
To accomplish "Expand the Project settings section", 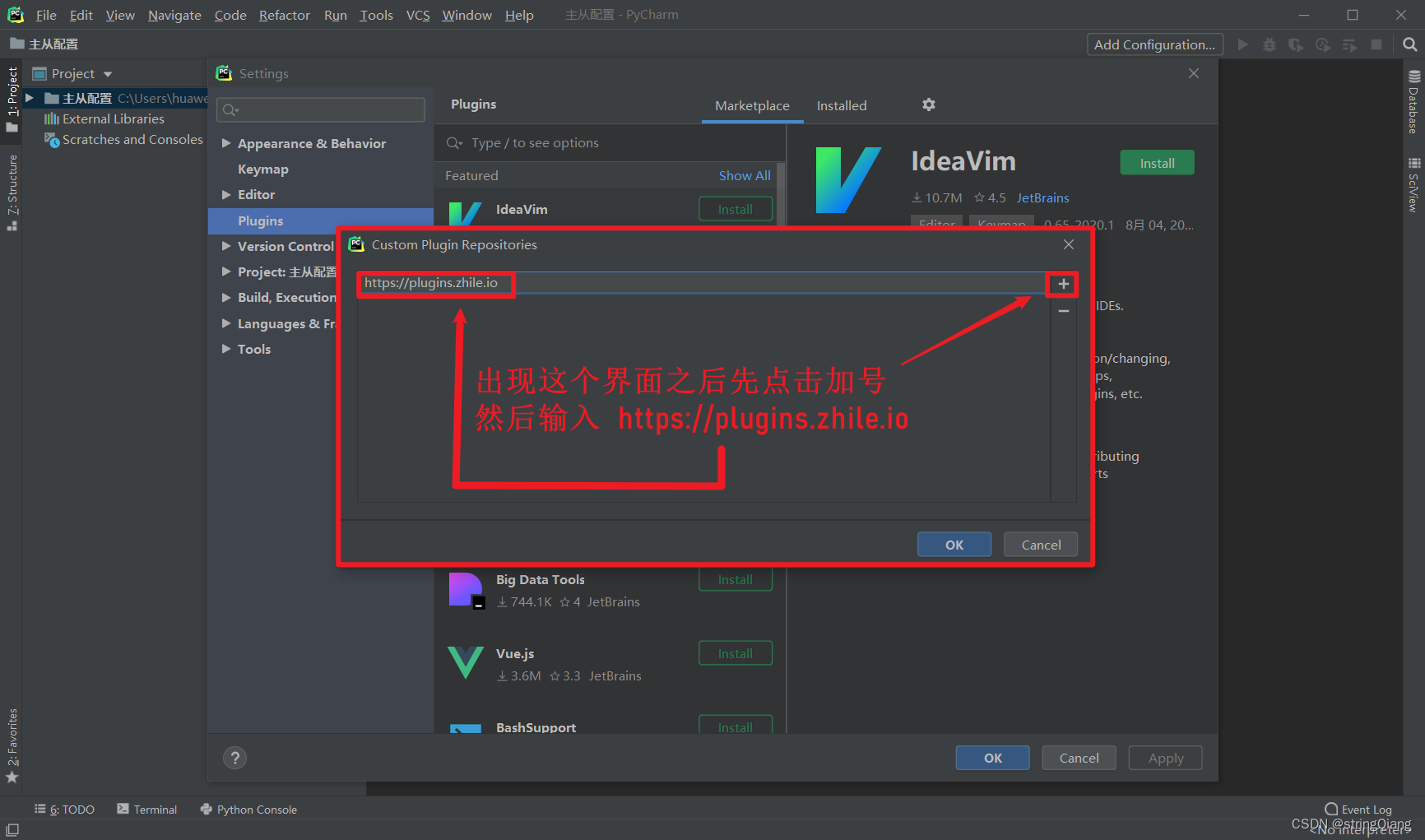I will point(226,271).
